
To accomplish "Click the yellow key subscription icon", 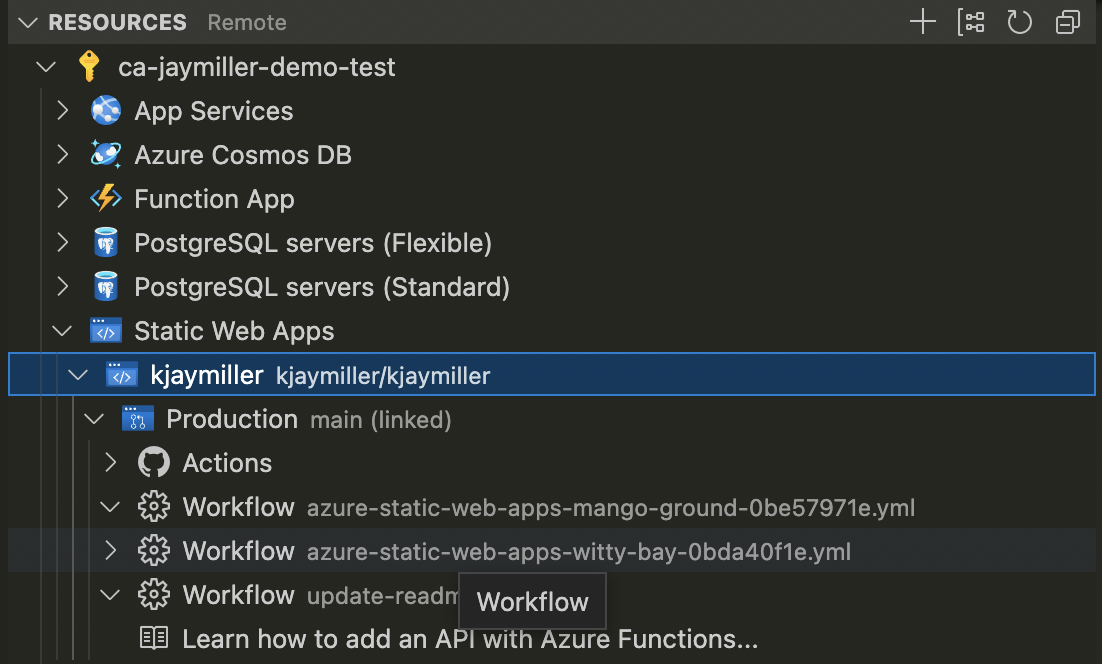I will 89,67.
